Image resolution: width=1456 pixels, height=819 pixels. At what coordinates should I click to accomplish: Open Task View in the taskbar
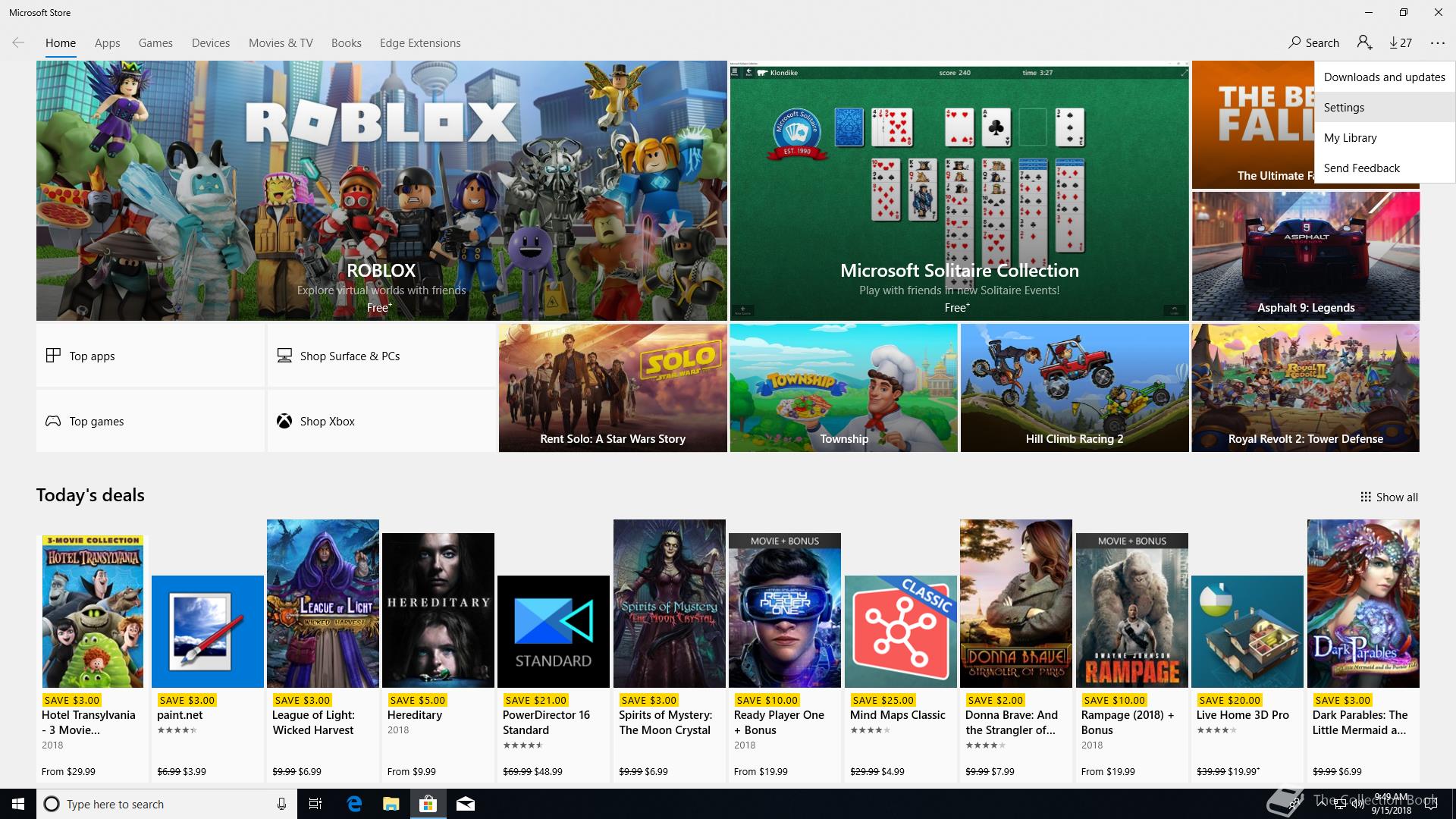click(x=315, y=804)
